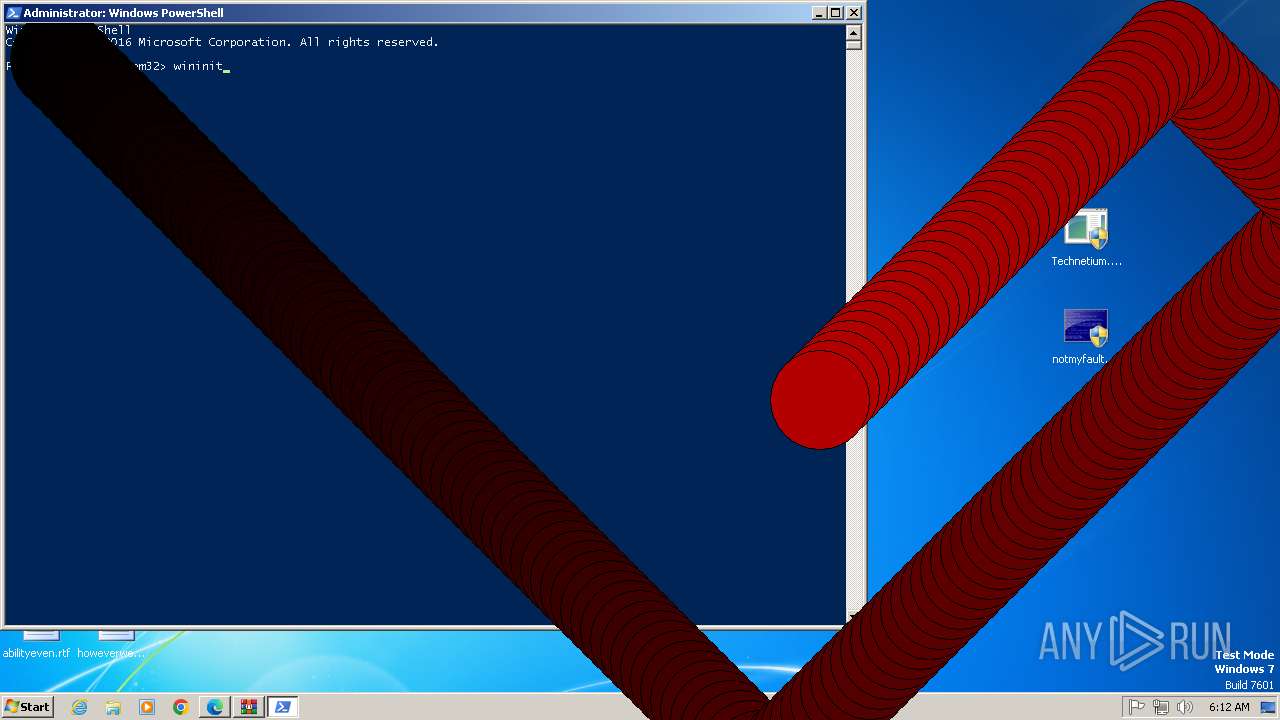Screen dimensions: 1280x720
Task: Click the Show desktop button in the tray
Action: click(1268, 707)
